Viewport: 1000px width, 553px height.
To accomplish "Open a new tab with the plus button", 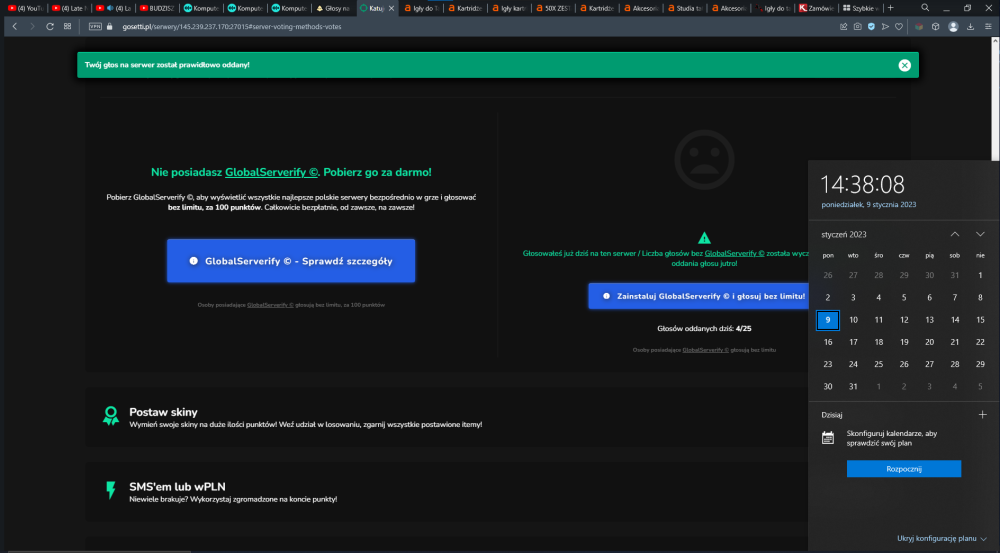I will [x=891, y=8].
